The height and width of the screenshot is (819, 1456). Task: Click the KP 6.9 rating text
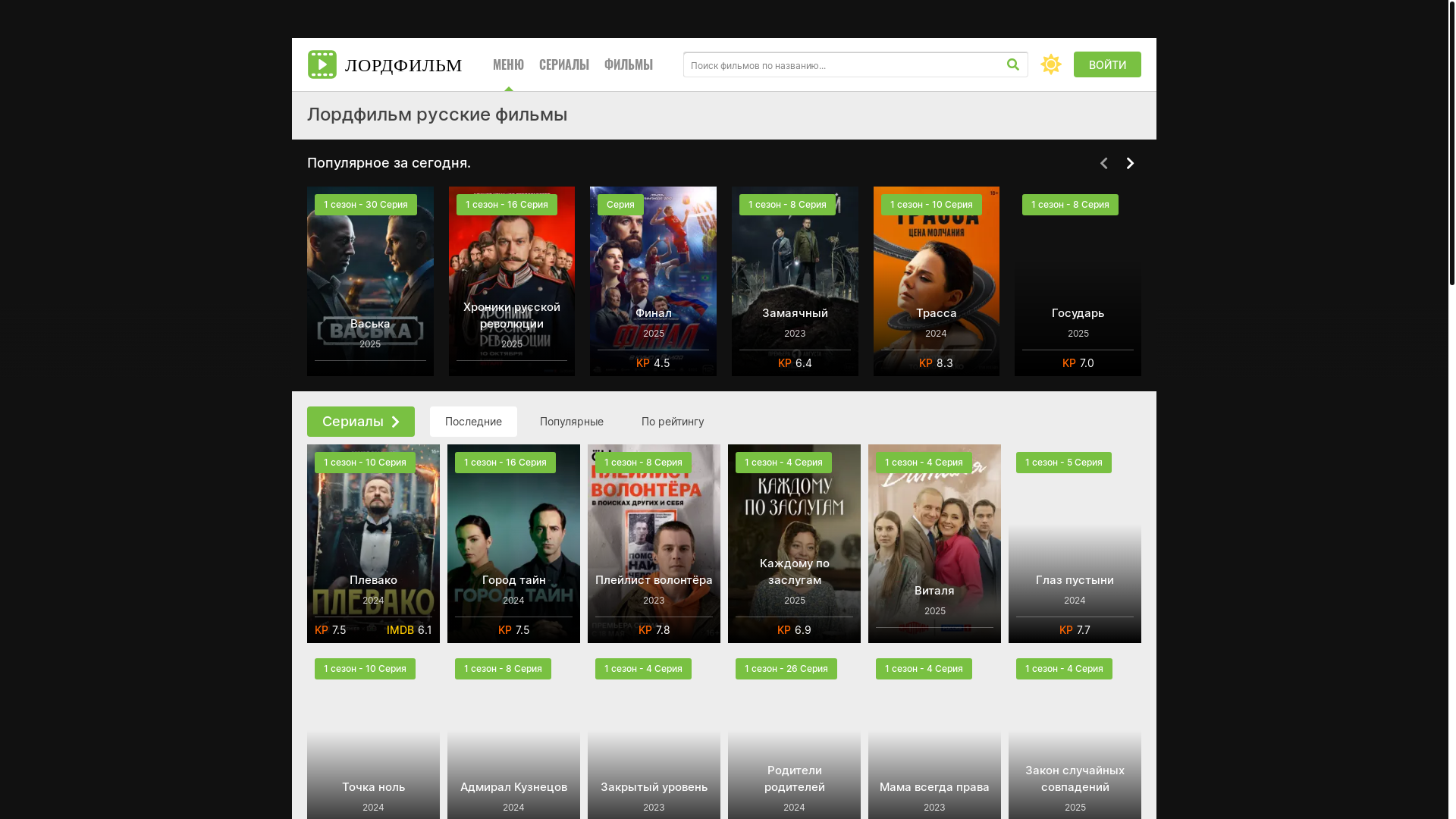click(794, 630)
